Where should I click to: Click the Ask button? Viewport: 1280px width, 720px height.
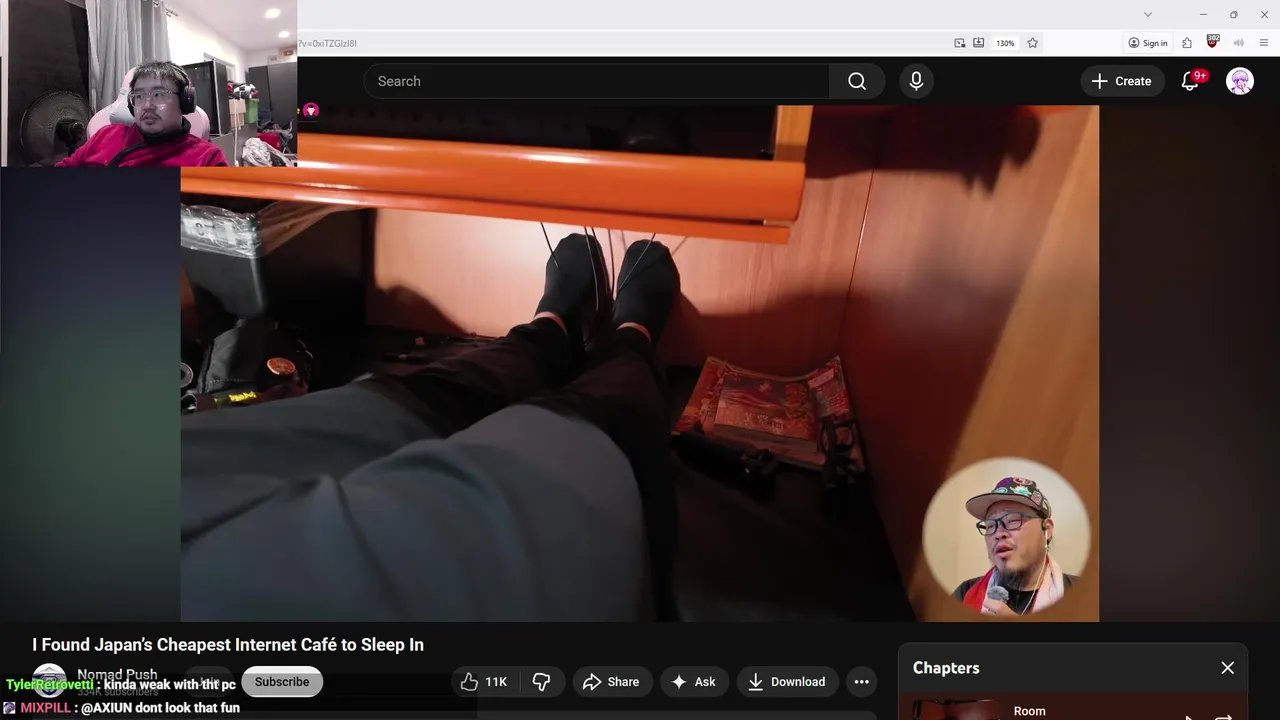693,682
